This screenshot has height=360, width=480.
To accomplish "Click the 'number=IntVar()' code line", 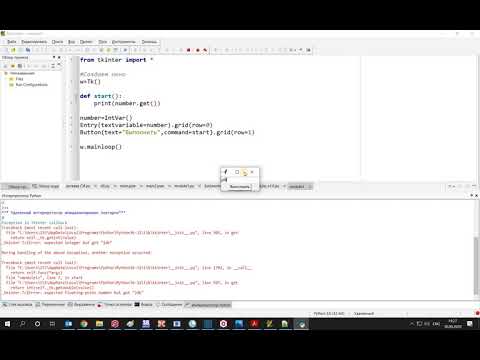I will point(106,118).
